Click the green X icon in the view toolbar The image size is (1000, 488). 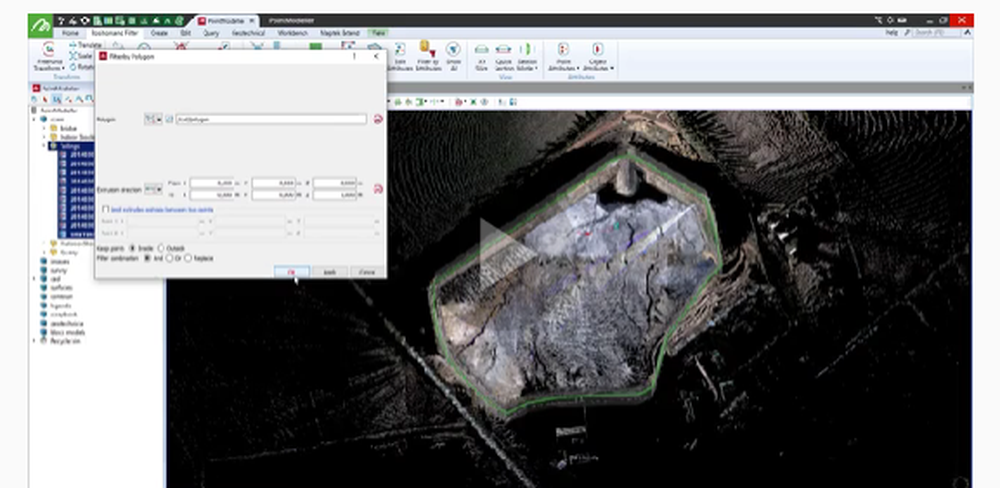(x=474, y=102)
